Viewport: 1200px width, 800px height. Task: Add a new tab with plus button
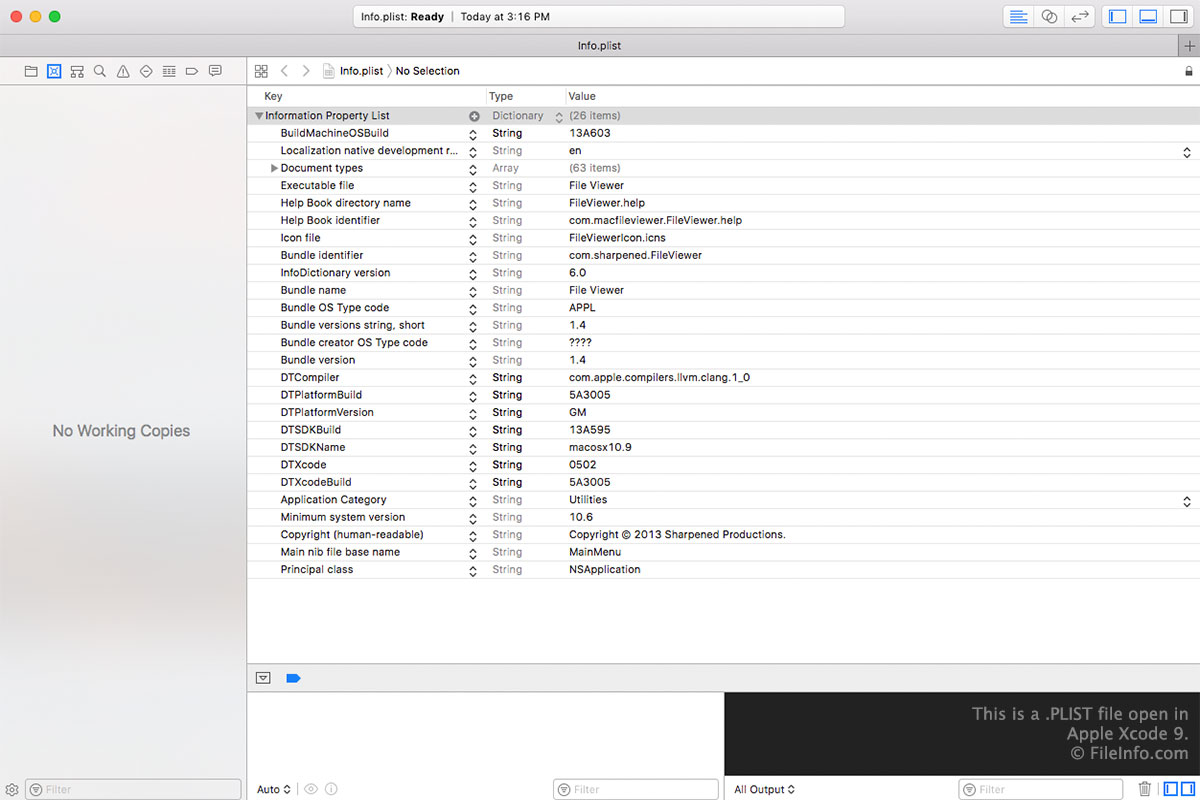pos(1188,46)
